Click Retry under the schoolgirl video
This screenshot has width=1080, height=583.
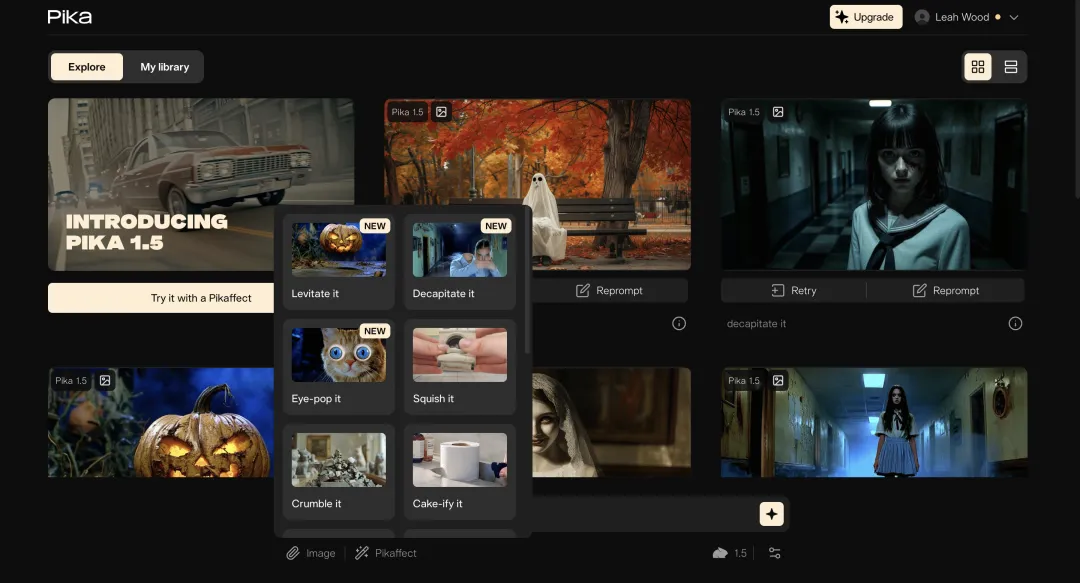point(793,290)
